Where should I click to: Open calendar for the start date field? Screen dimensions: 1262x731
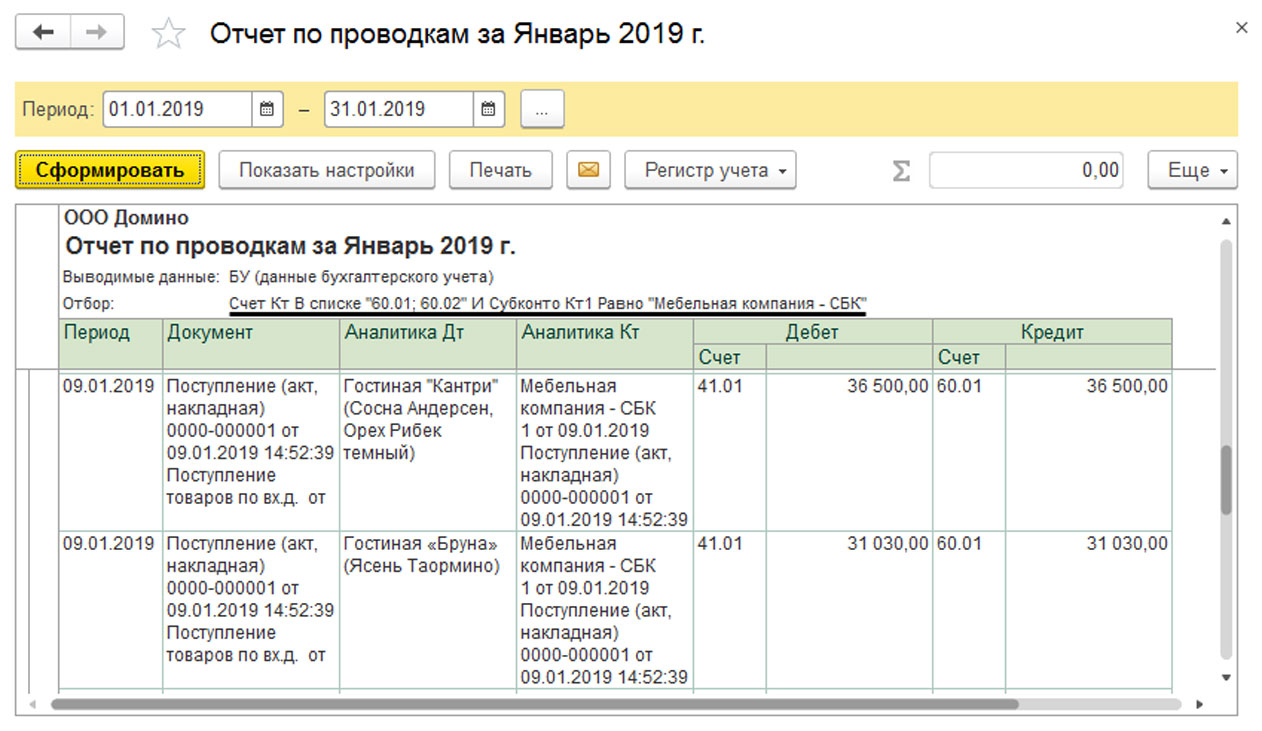pos(266,110)
